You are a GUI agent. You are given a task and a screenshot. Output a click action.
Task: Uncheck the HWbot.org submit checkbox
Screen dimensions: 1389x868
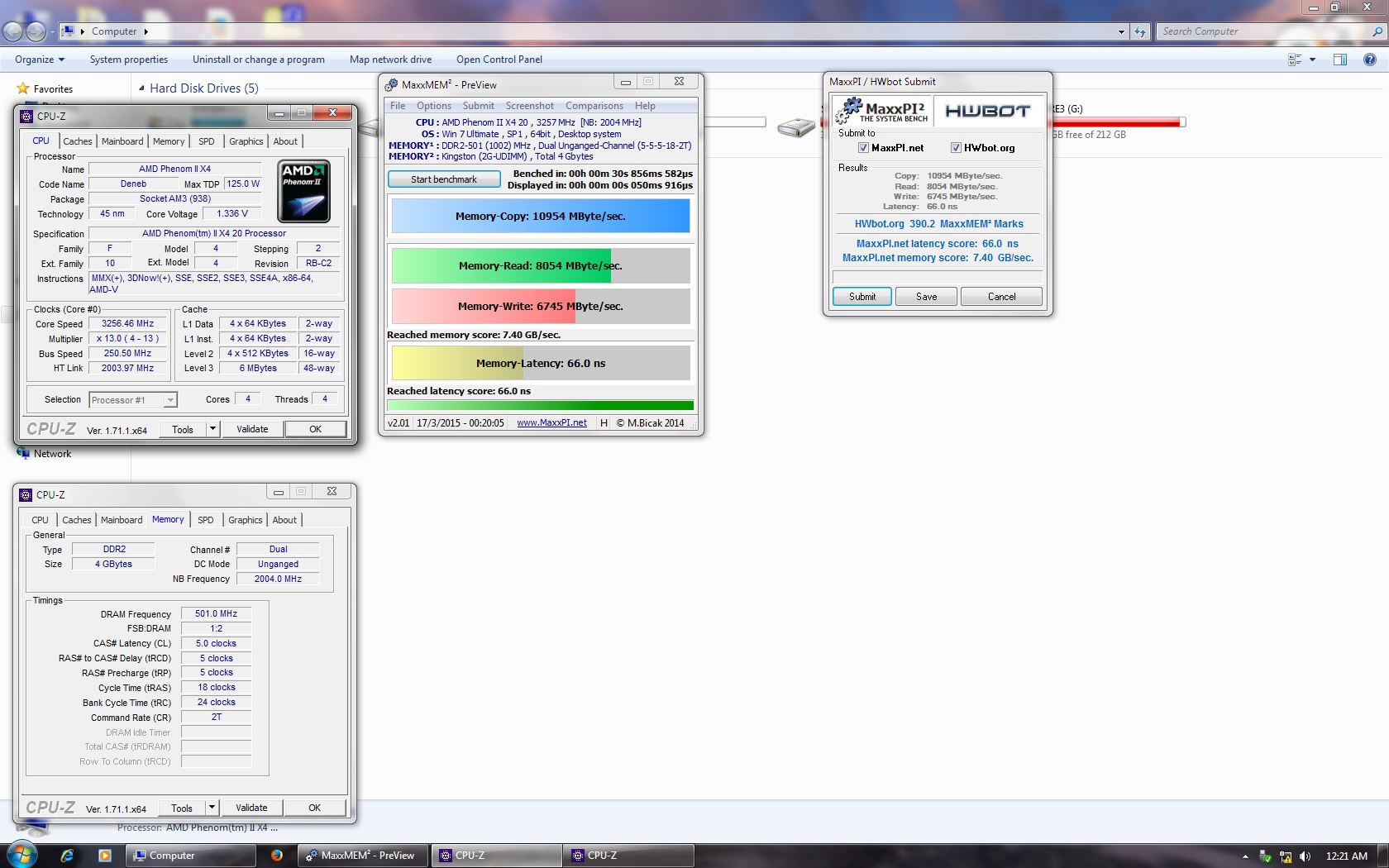coord(956,148)
